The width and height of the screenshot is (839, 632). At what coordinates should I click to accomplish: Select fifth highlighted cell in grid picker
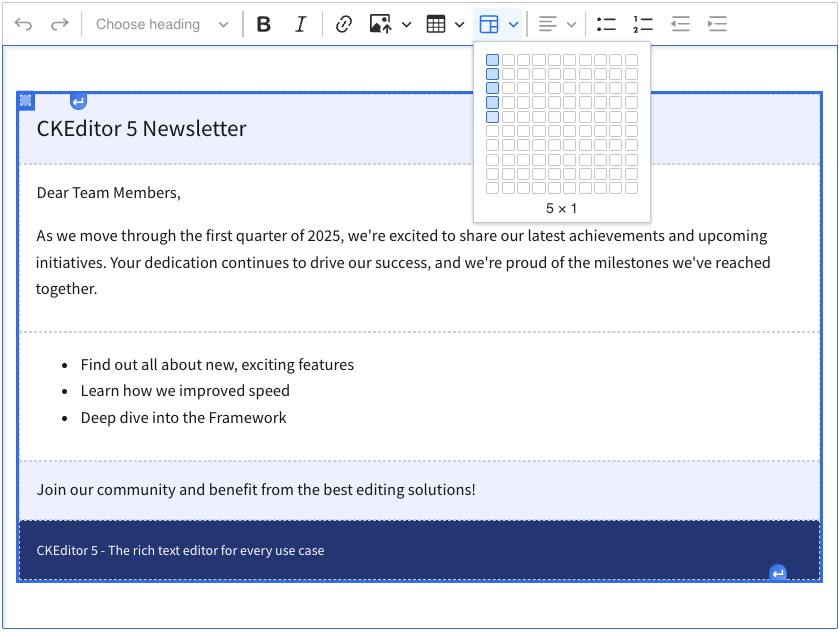[x=492, y=117]
